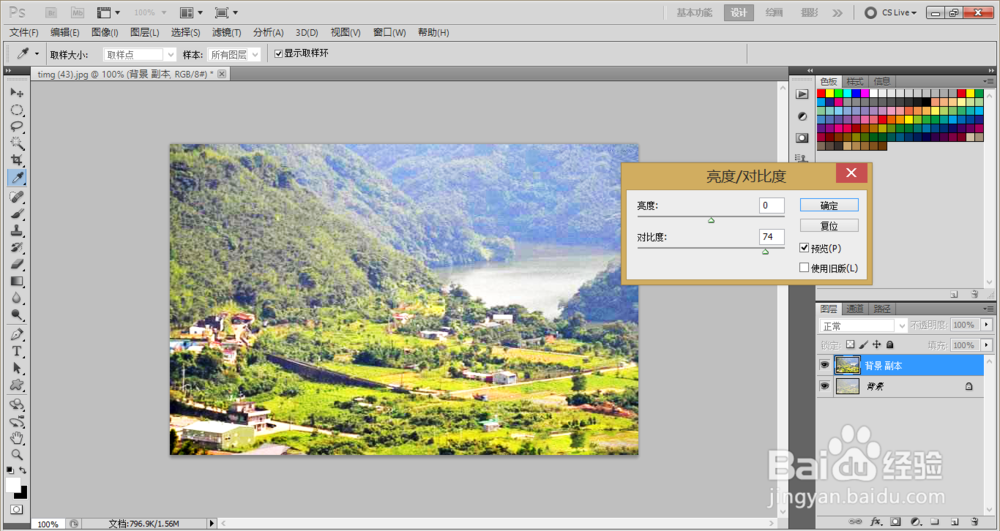
Task: Open the 图像(I) menu
Action: (x=105, y=33)
